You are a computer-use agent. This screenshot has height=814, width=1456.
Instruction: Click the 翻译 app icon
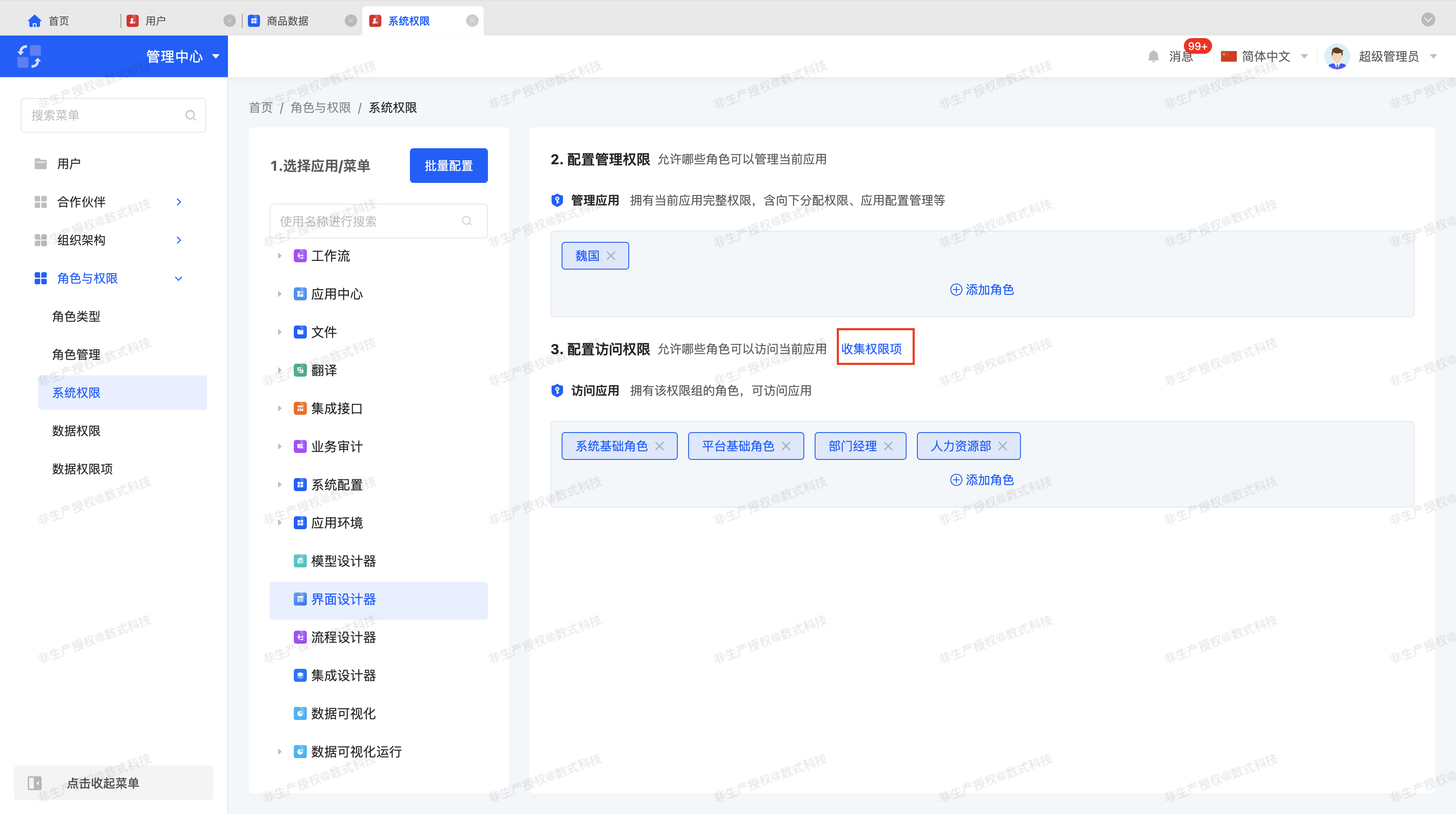300,370
